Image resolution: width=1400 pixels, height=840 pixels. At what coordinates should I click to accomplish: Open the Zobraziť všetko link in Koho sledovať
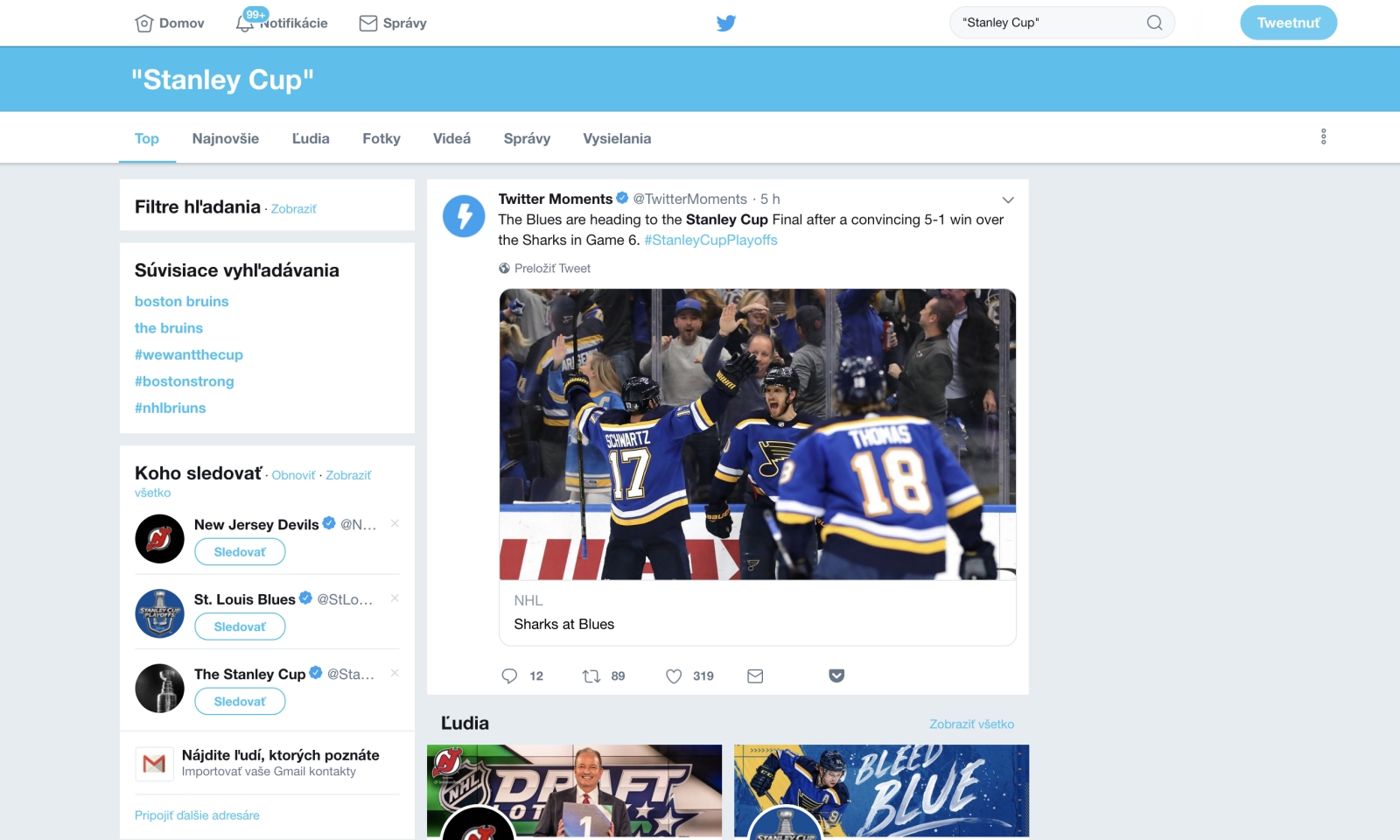tap(348, 475)
